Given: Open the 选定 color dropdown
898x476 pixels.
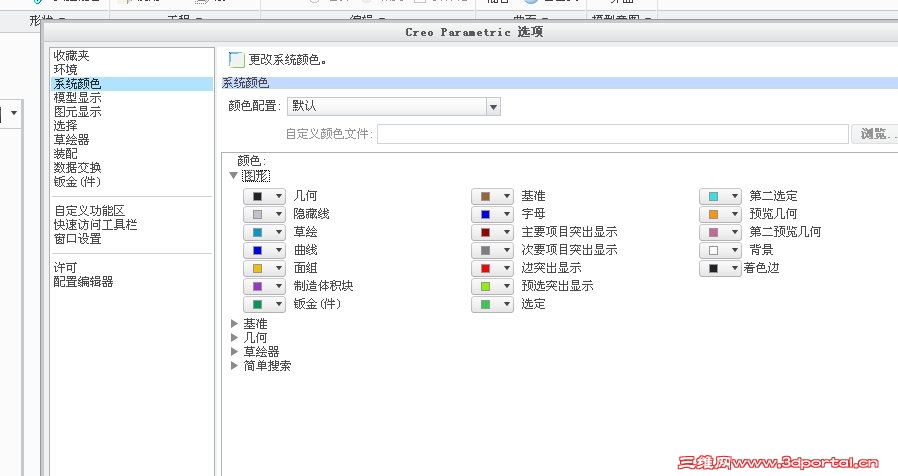Looking at the screenshot, I should [492, 304].
